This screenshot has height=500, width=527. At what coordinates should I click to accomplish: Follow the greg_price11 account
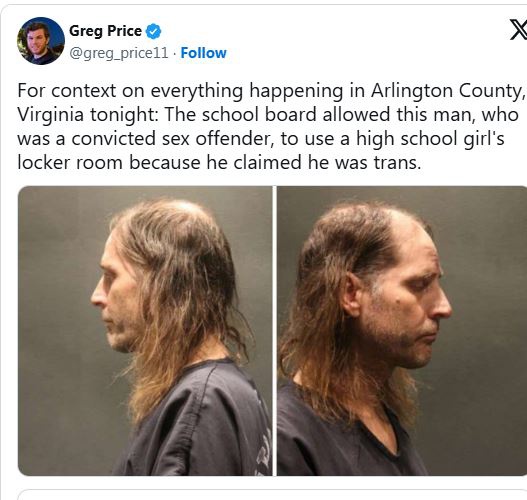(x=204, y=53)
